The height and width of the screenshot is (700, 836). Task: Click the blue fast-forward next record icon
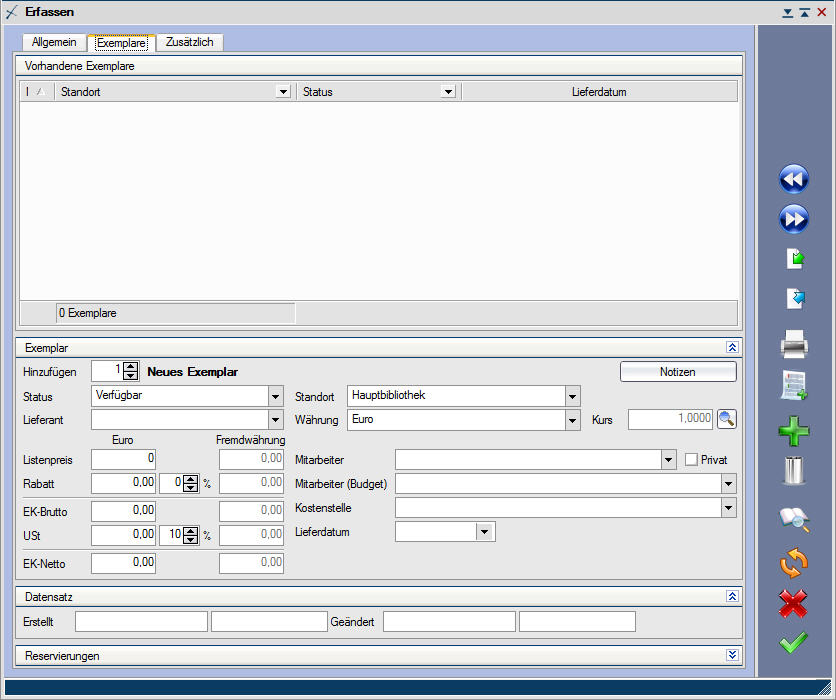[793, 218]
